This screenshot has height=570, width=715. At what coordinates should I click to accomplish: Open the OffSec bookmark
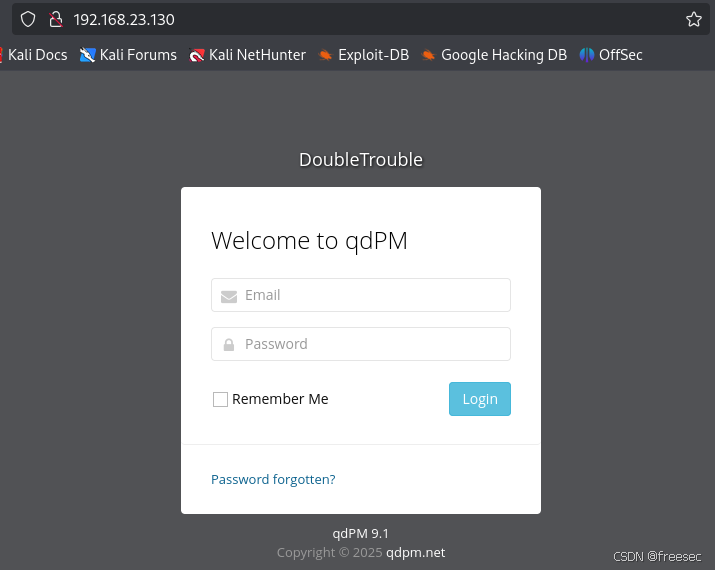point(611,55)
